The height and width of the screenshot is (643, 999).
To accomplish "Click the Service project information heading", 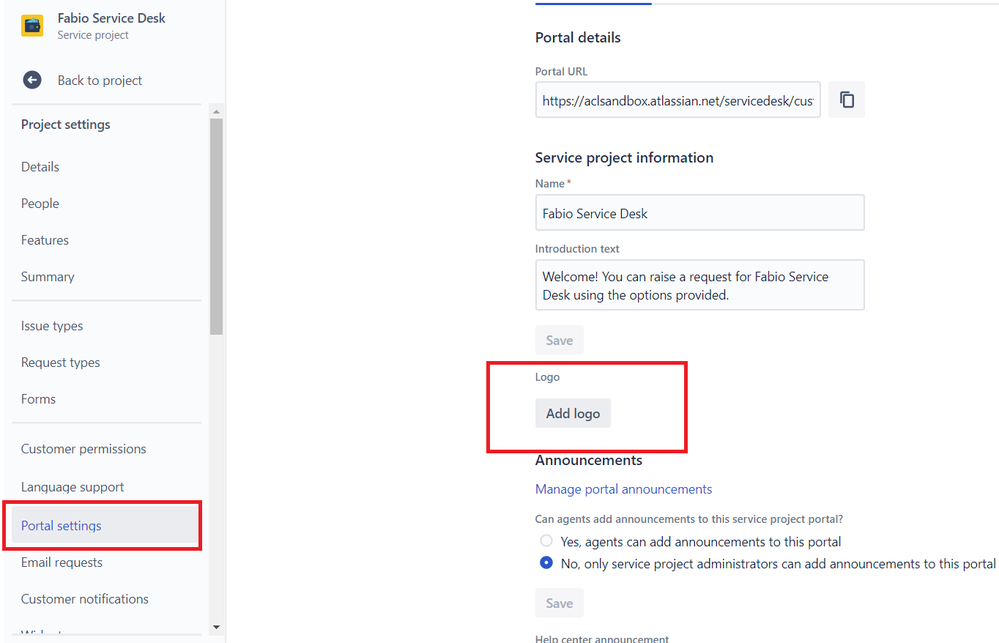I will (624, 157).
